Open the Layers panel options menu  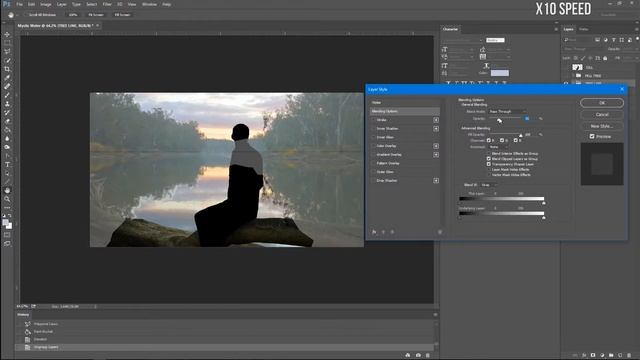636,29
